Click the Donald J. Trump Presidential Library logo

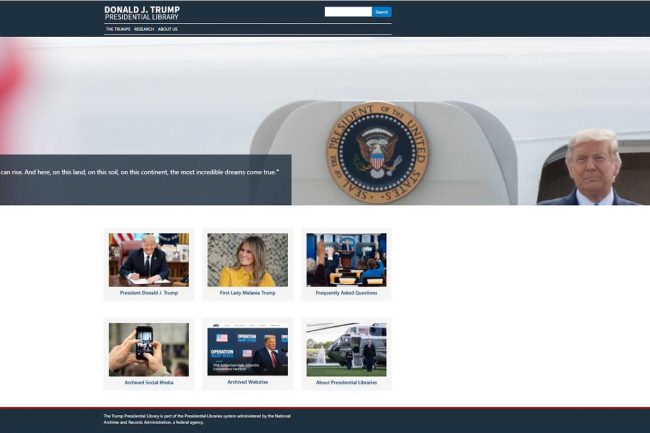(142, 13)
